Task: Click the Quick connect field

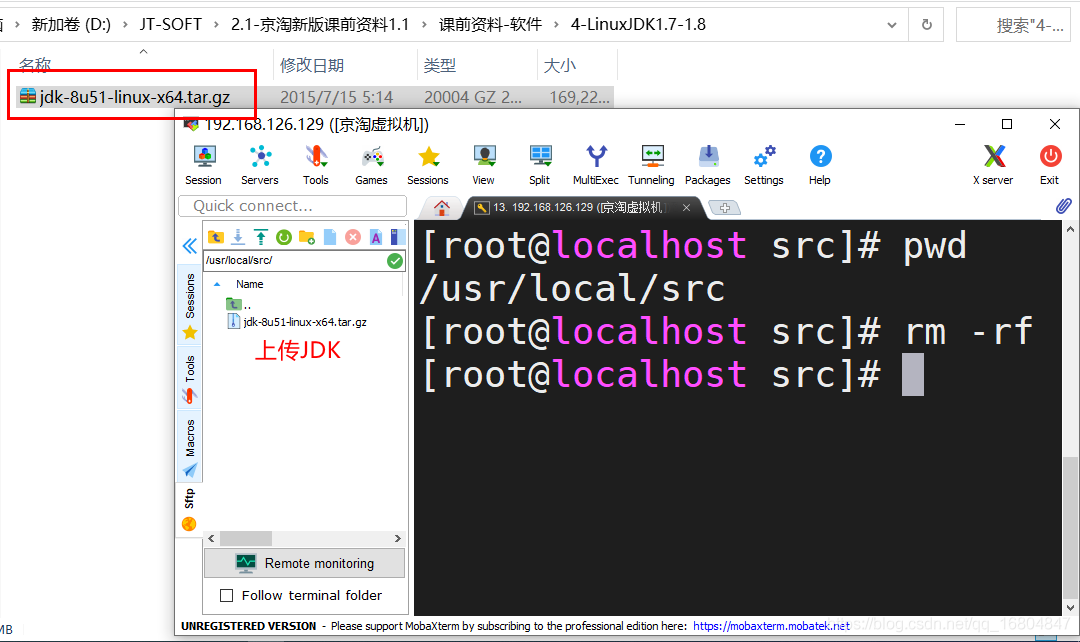Action: 293,206
